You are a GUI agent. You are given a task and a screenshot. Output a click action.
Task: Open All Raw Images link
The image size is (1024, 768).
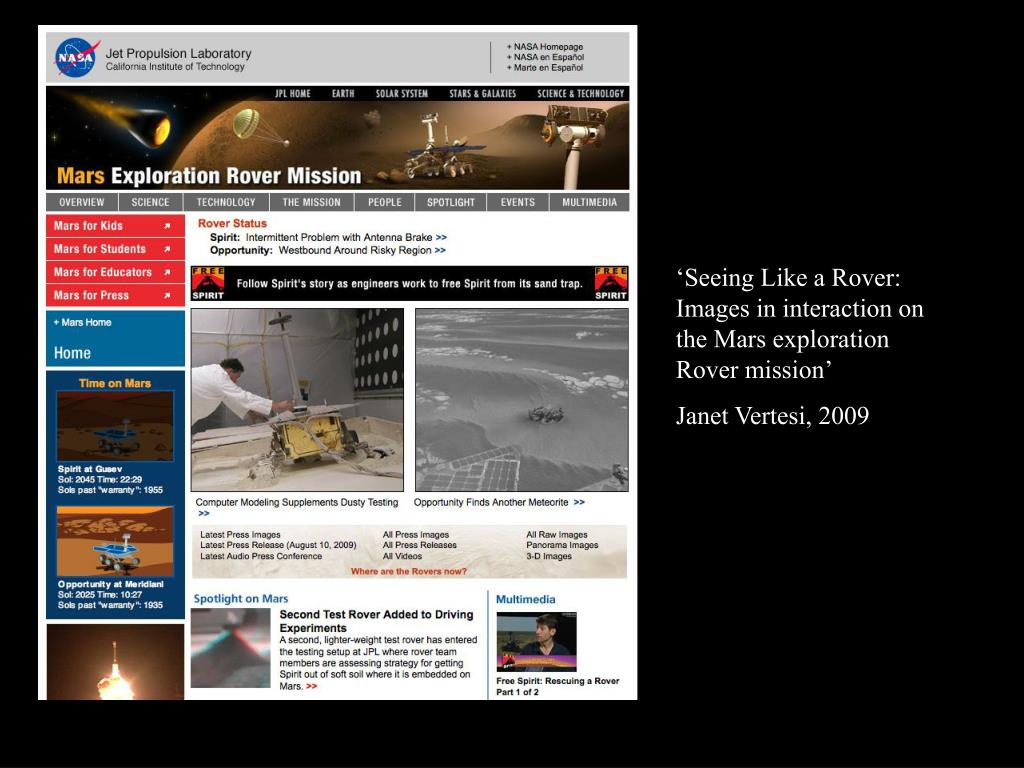tap(557, 534)
